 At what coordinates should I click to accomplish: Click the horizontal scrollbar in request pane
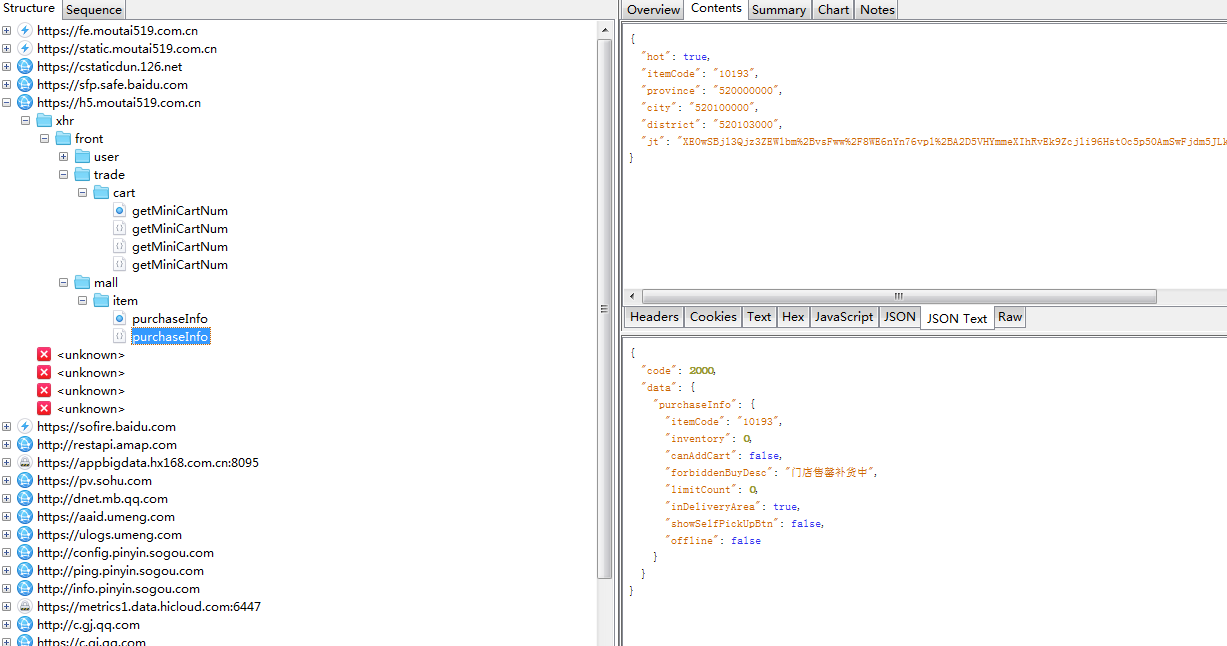coord(898,297)
